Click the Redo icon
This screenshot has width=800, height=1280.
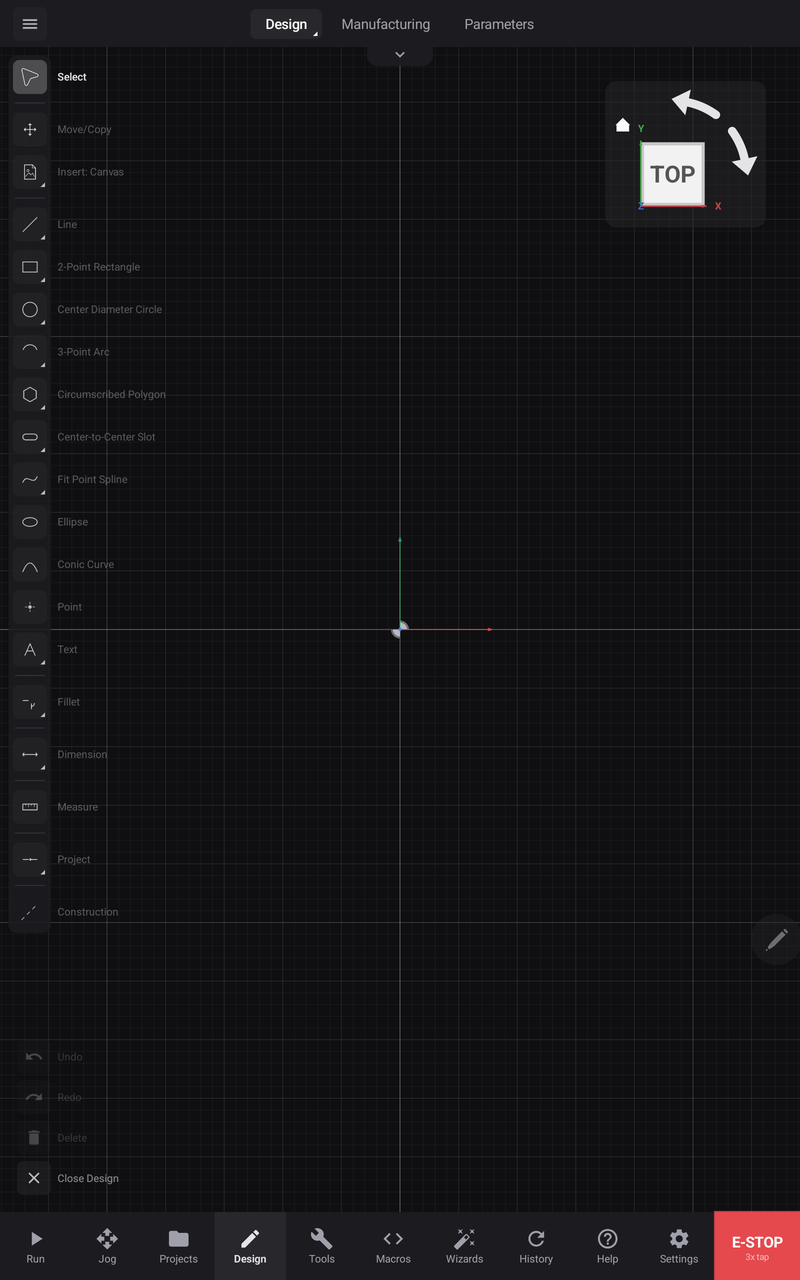tap(34, 1097)
